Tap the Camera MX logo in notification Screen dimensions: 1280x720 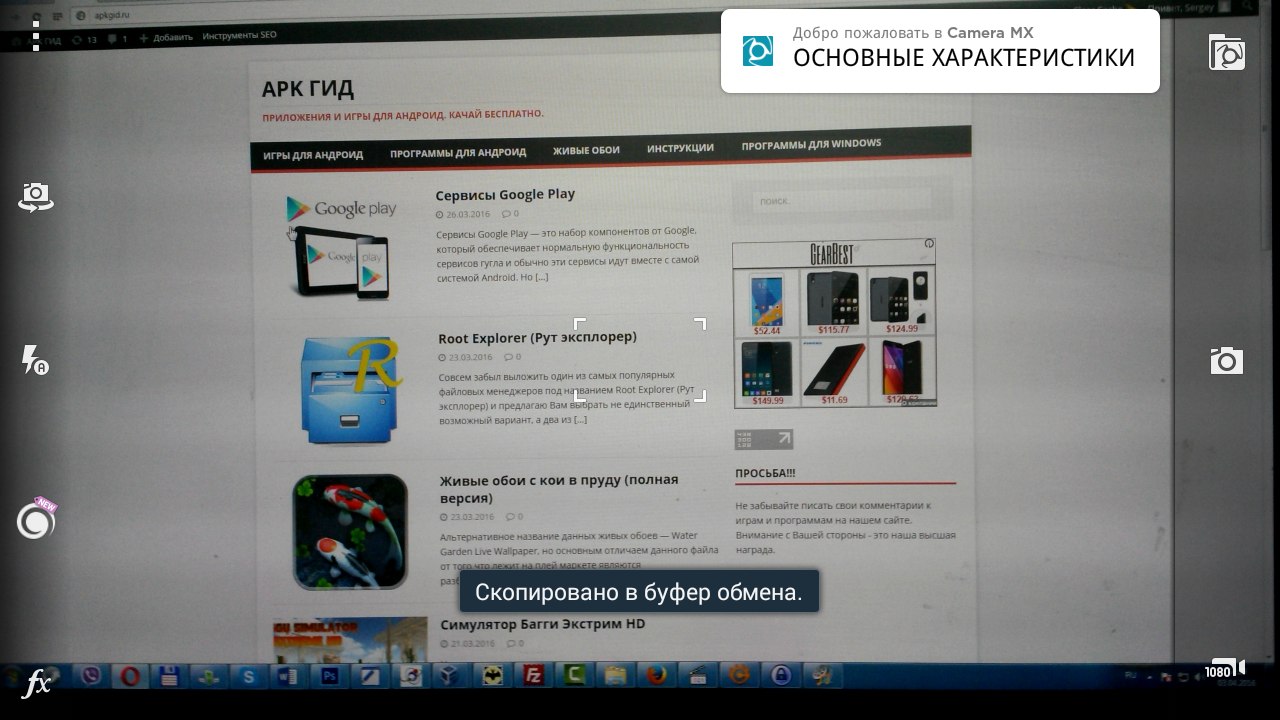point(758,51)
